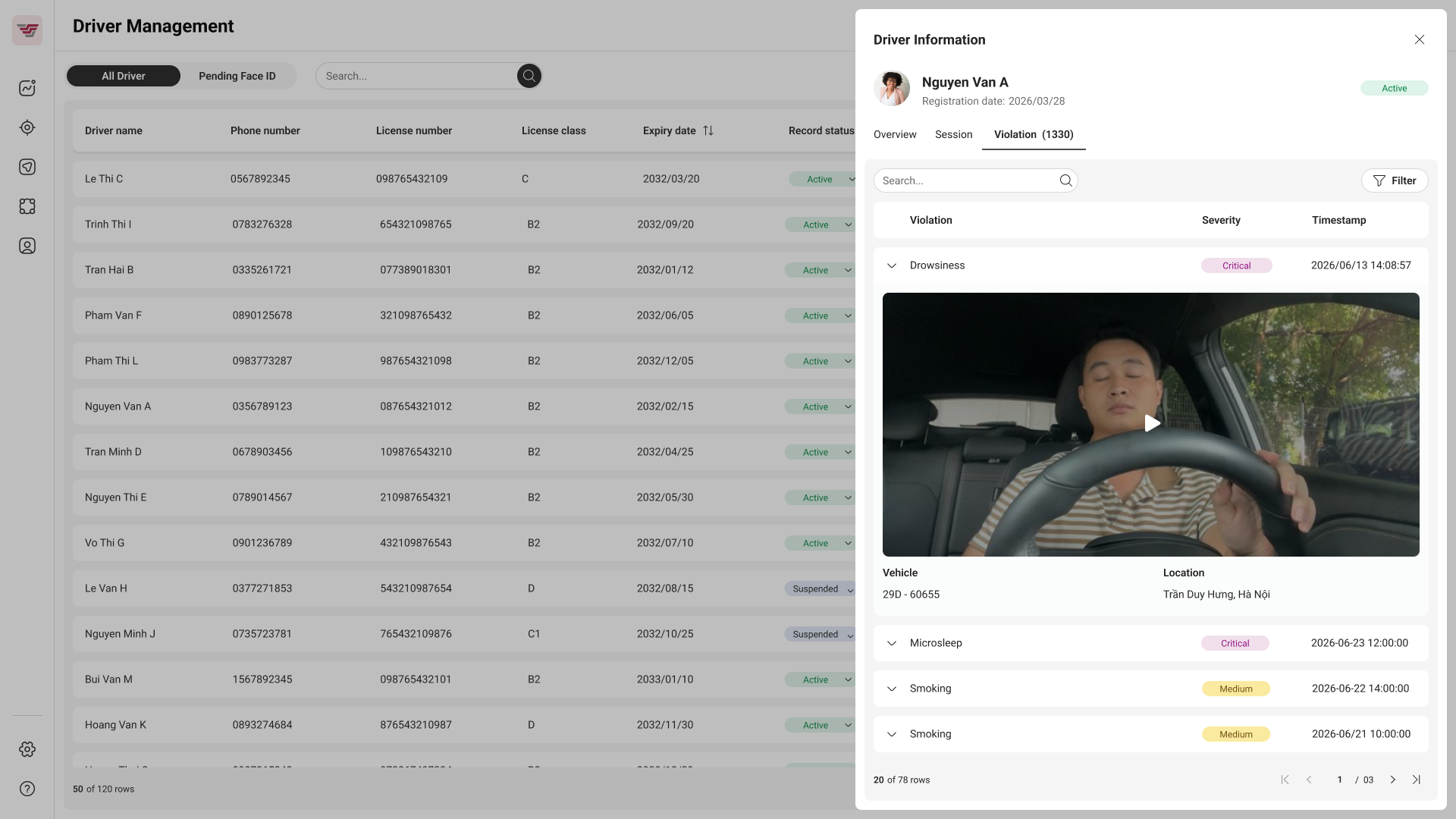Switch to the Session tab
This screenshot has height=819, width=1456.
coord(953,134)
